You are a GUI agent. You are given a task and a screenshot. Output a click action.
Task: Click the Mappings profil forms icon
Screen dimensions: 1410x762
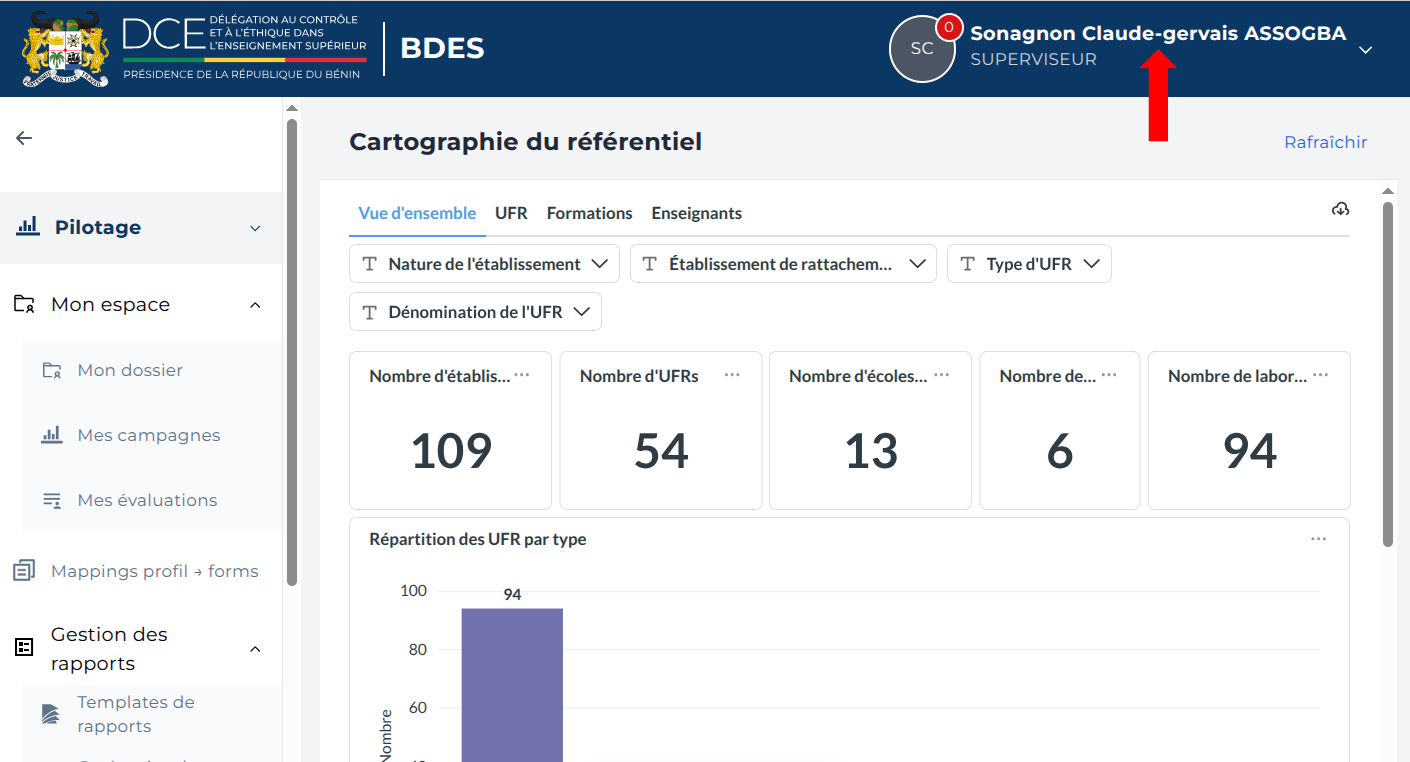coord(24,571)
